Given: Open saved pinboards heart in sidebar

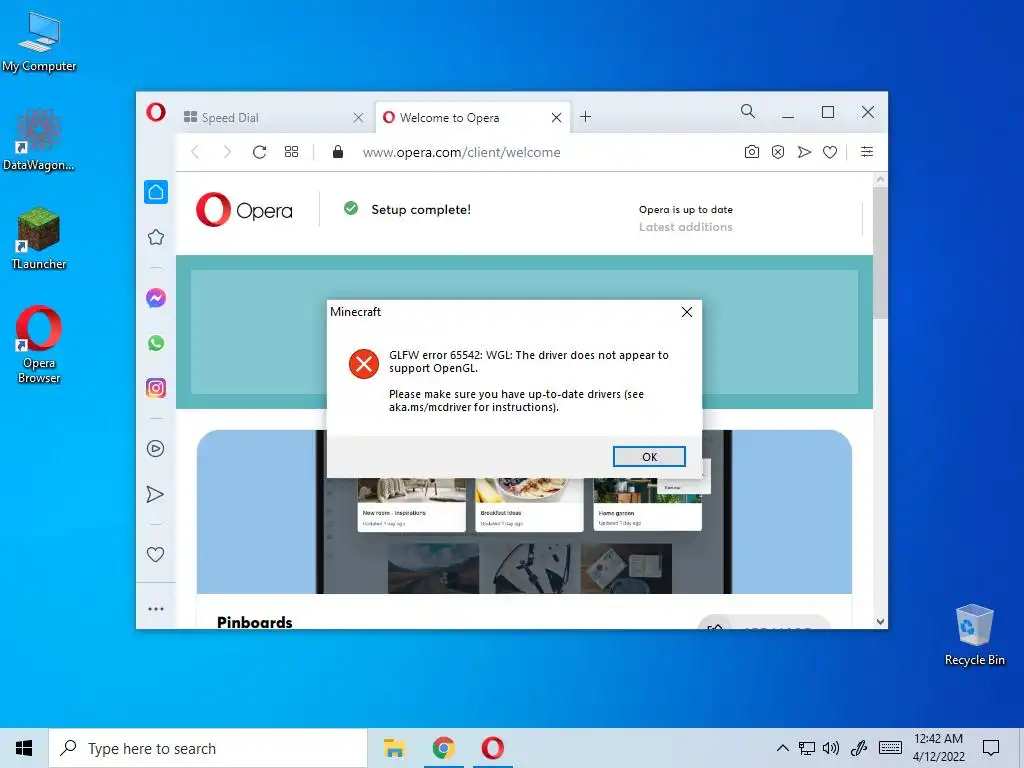Looking at the screenshot, I should [x=155, y=554].
